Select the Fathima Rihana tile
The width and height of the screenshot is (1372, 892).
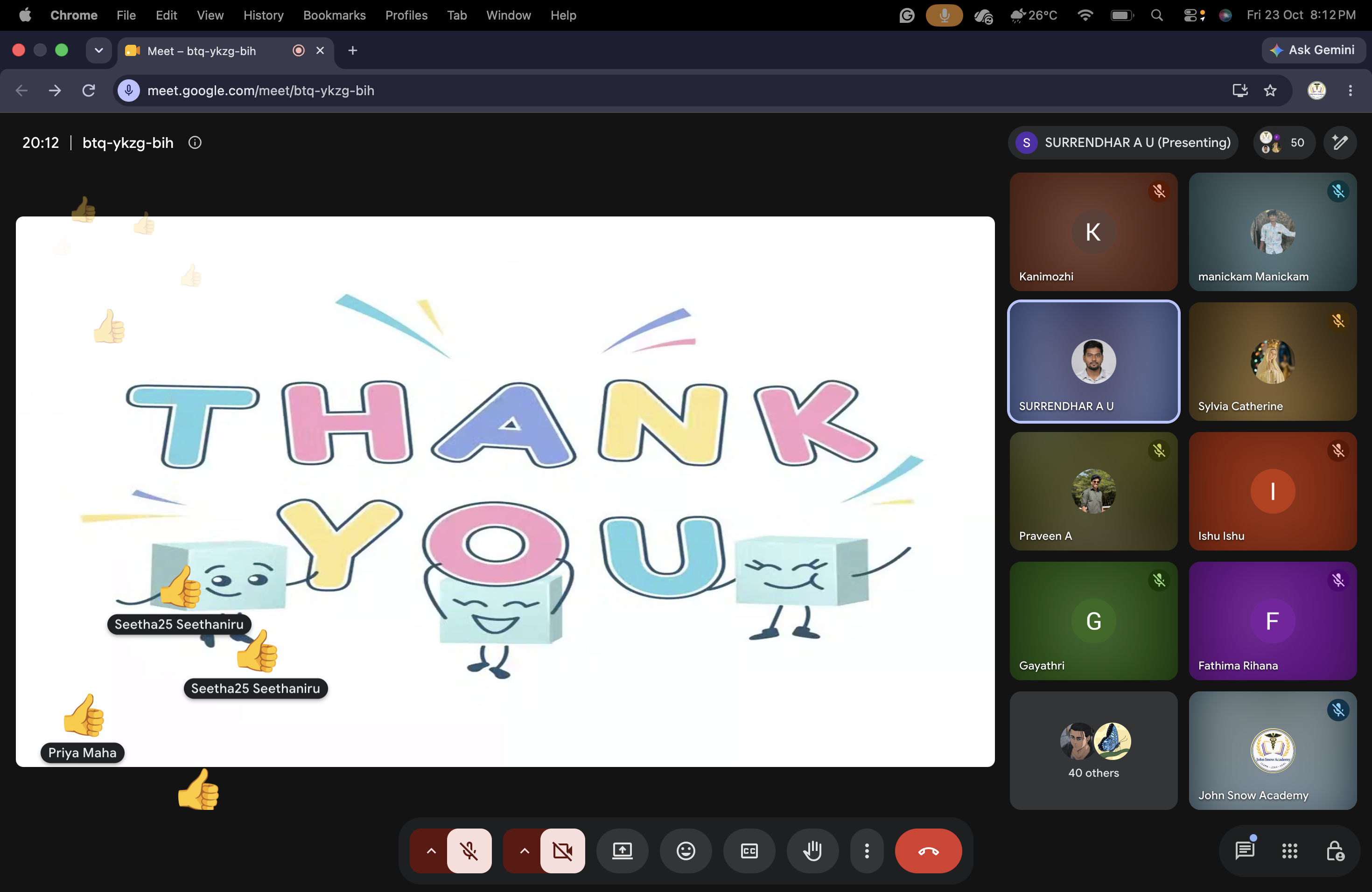[1272, 620]
